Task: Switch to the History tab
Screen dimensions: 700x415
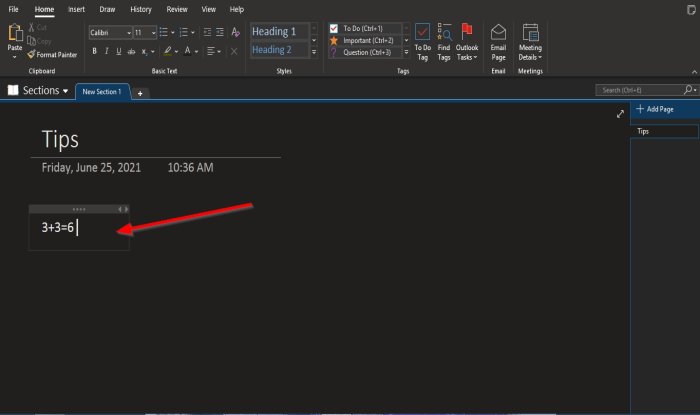Action: click(x=141, y=9)
